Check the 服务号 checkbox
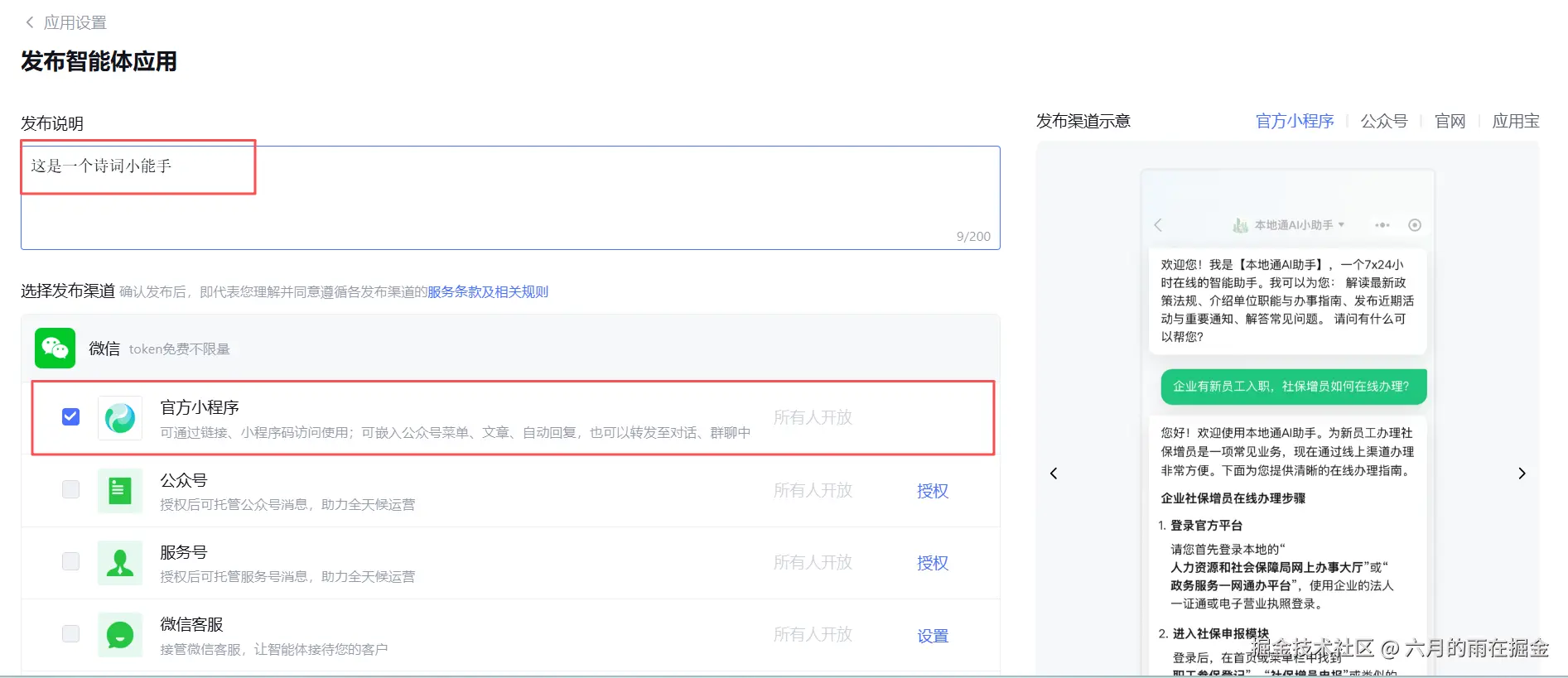 (x=71, y=561)
